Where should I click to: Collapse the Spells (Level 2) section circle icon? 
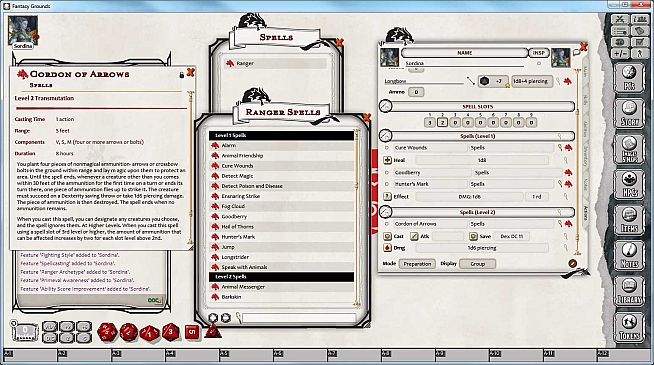pos(385,212)
